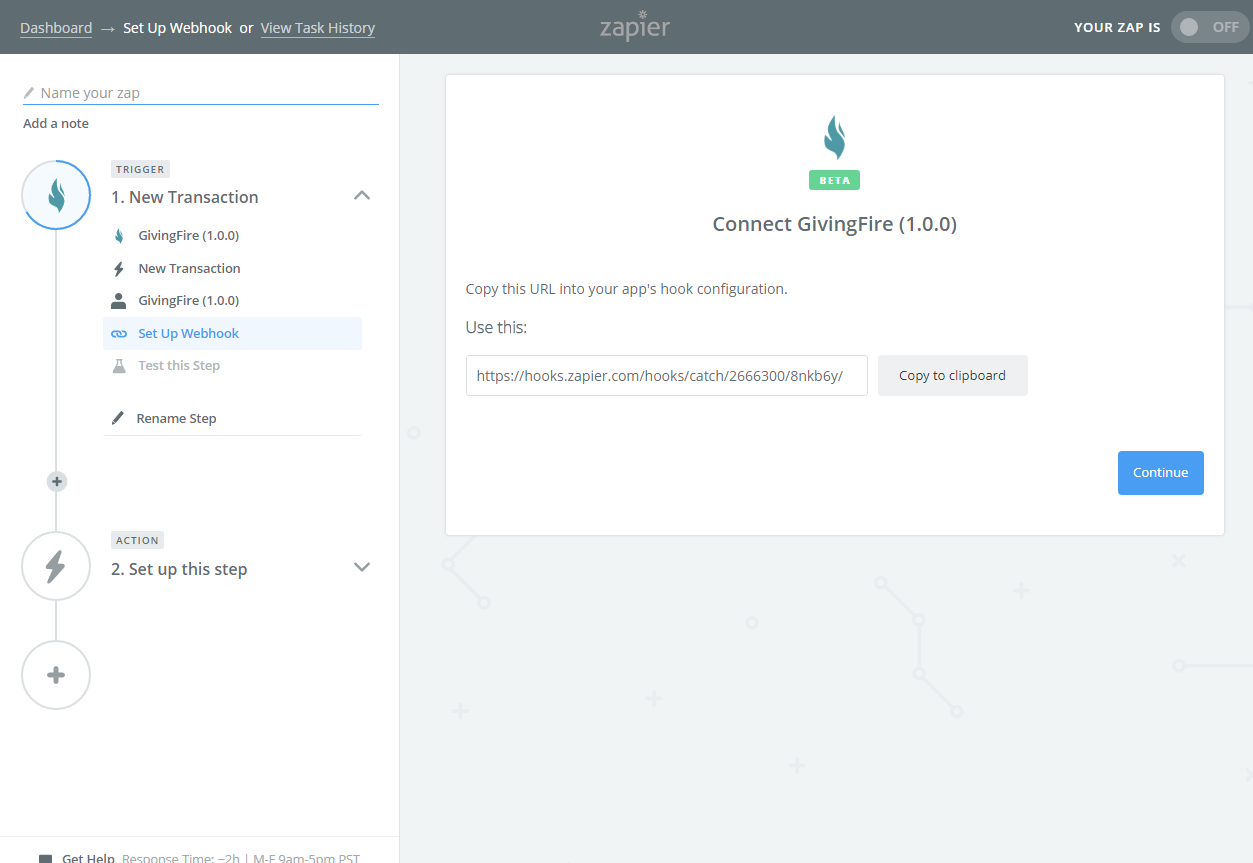Click the GivingFire flame trigger circle icon

point(56,195)
